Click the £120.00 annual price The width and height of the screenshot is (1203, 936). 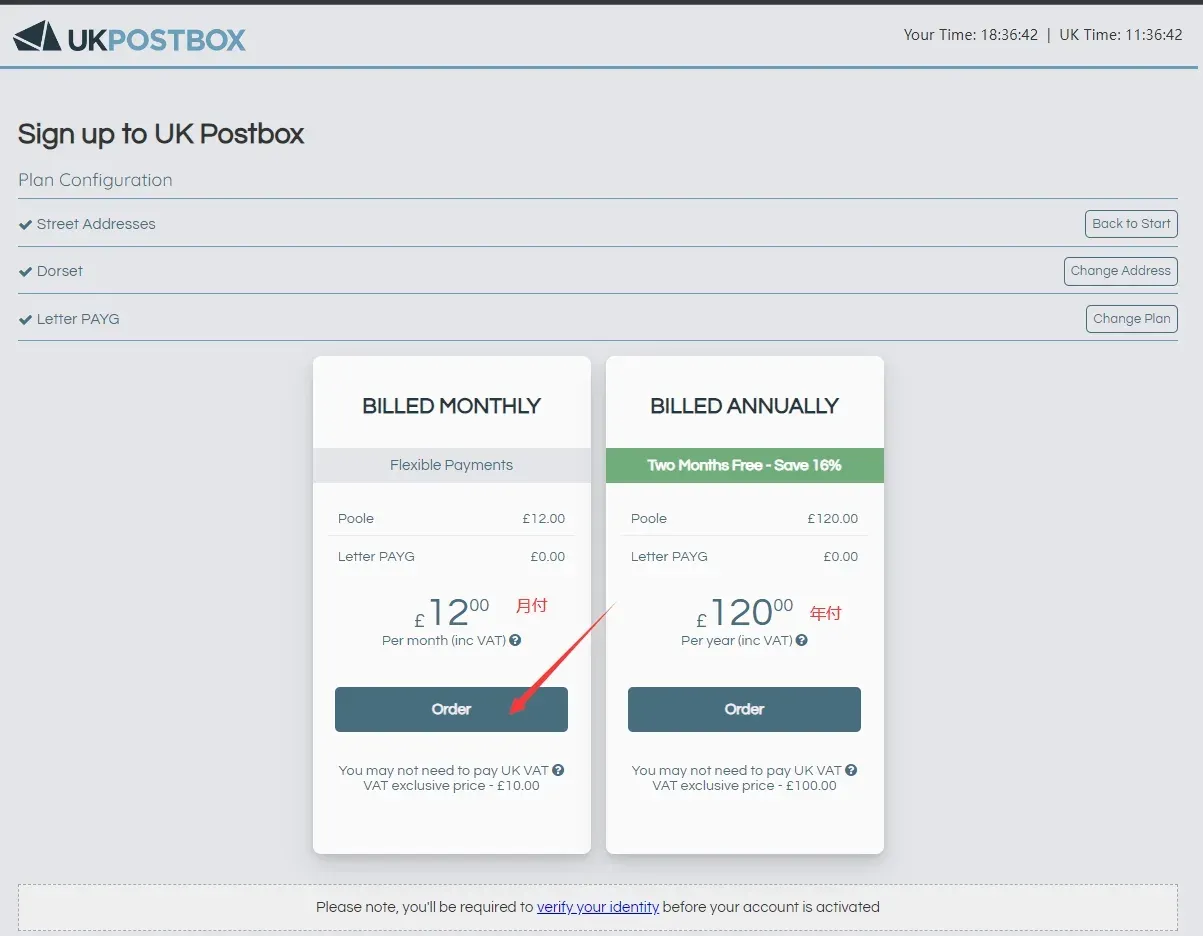click(x=745, y=611)
